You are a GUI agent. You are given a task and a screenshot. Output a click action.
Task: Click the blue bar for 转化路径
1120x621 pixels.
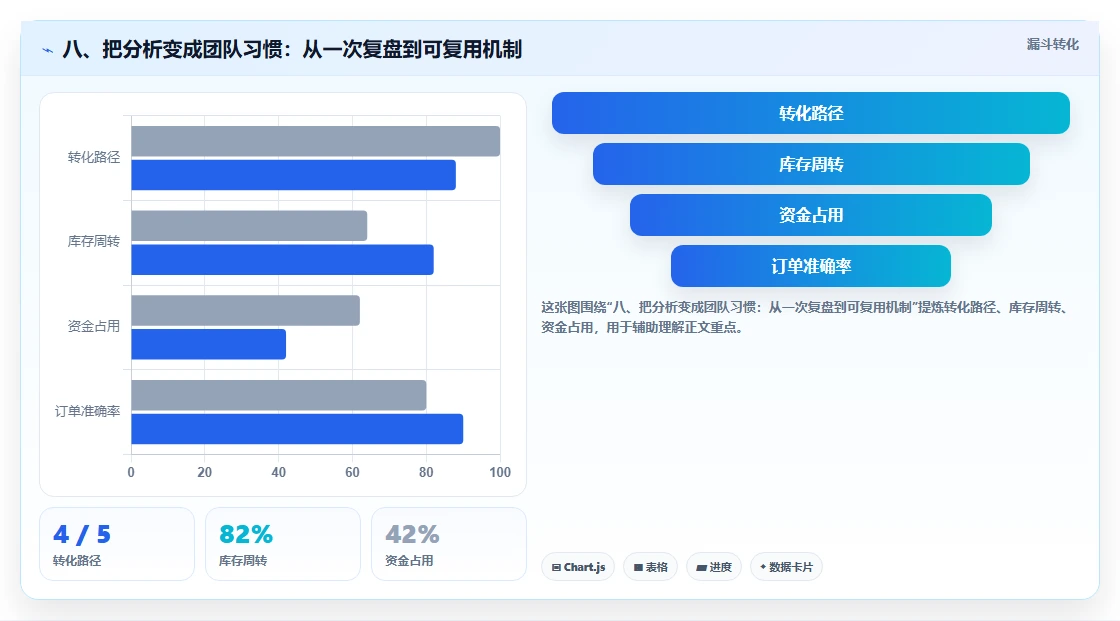tap(294, 175)
